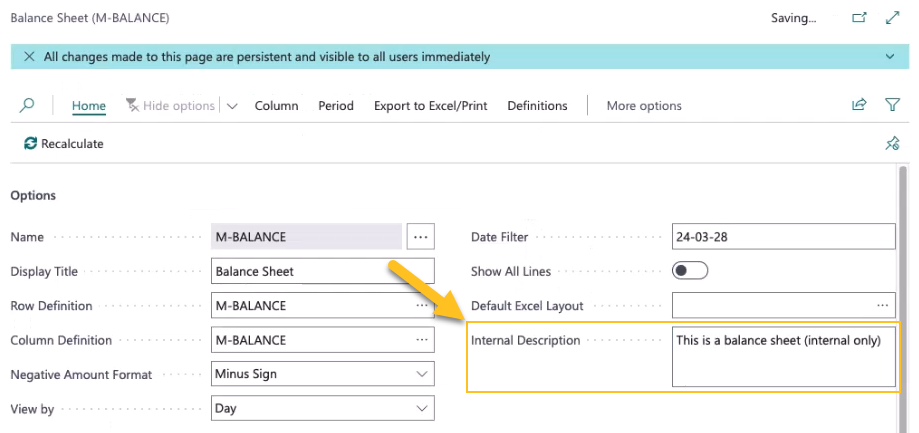Open the share icon in toolbar
The width and height of the screenshot is (919, 433).
click(x=858, y=105)
